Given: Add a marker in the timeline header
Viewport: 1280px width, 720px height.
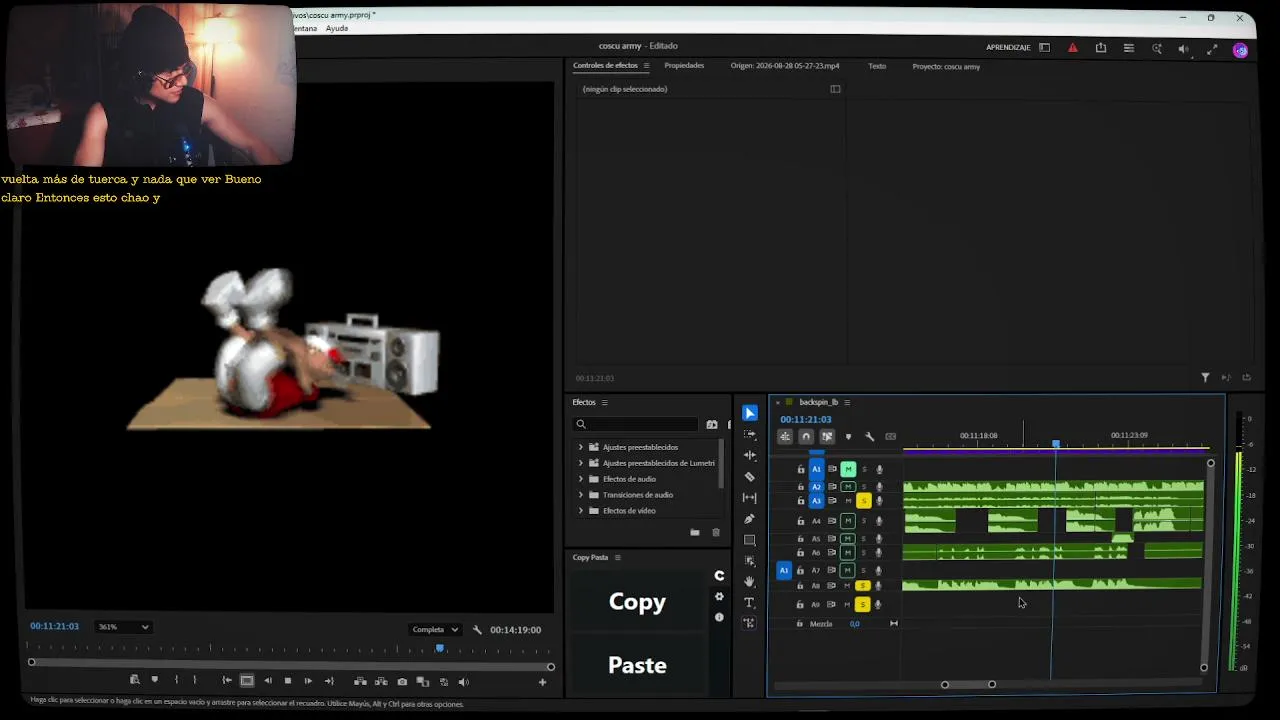Looking at the screenshot, I should (849, 437).
